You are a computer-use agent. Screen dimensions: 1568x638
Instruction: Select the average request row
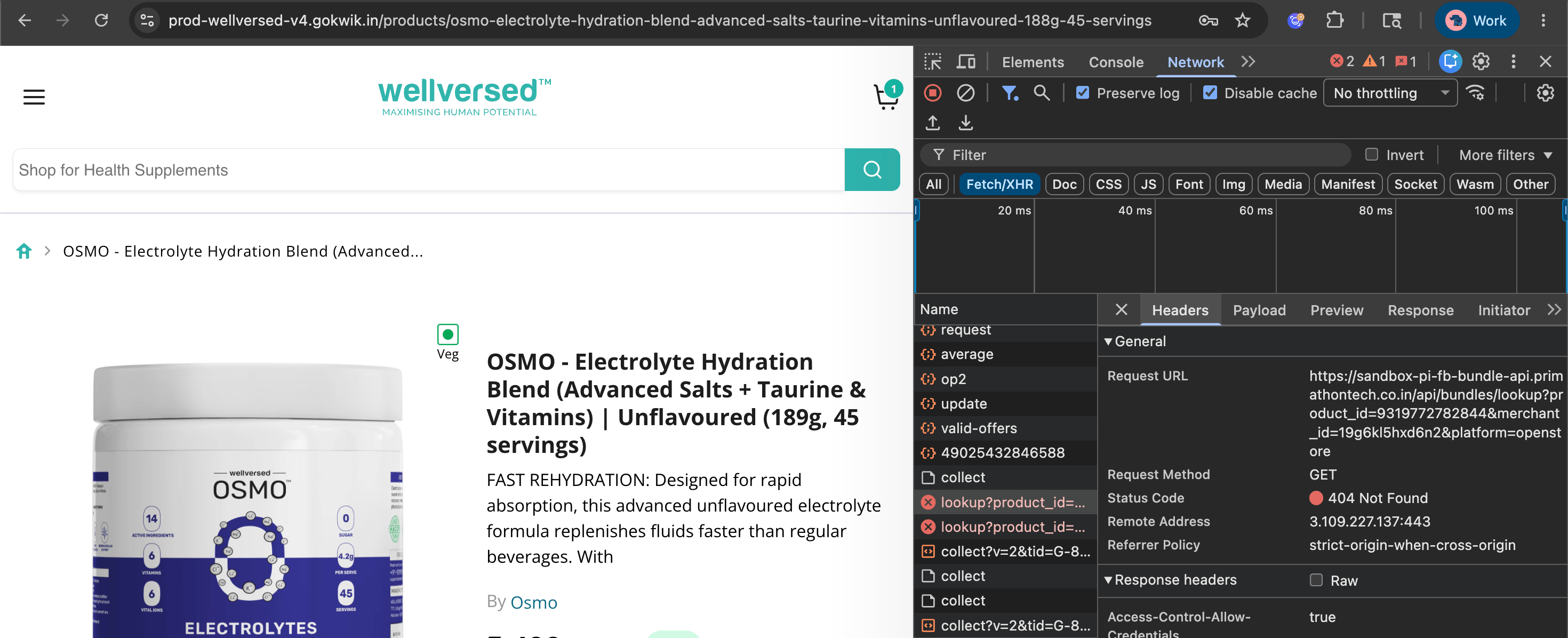coord(1005,354)
